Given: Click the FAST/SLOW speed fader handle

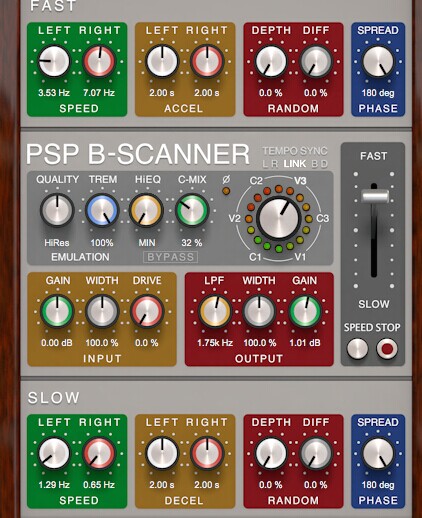Looking at the screenshot, I should [375, 196].
